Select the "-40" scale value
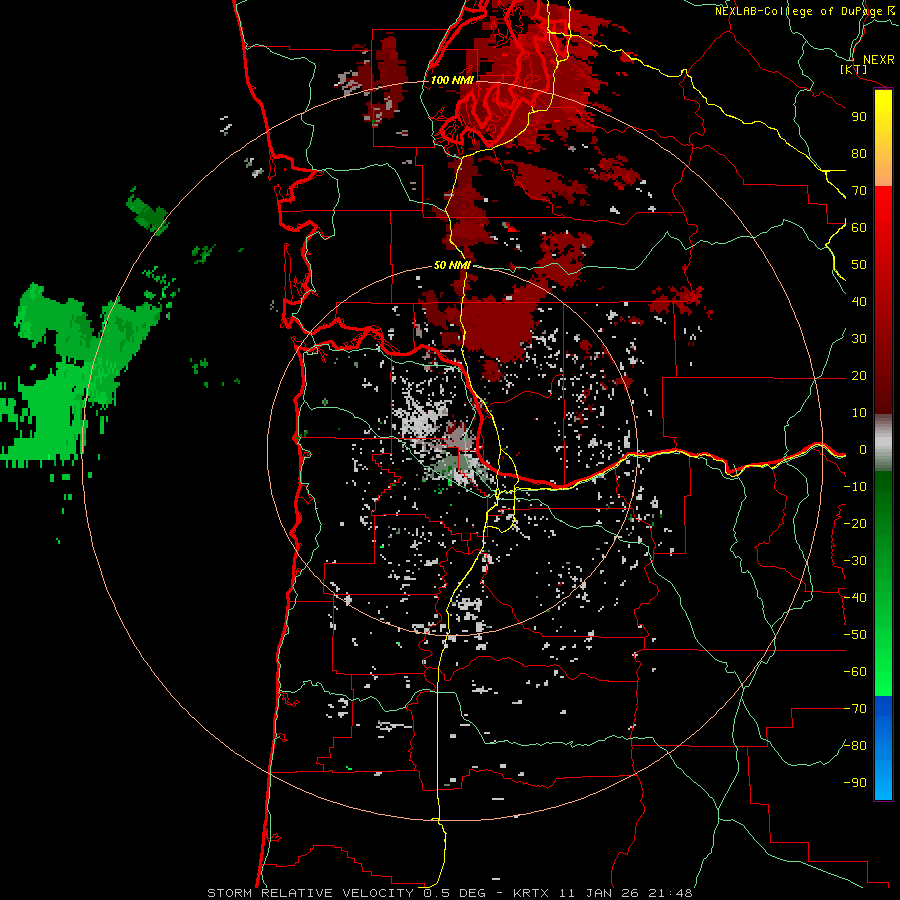Image resolution: width=900 pixels, height=900 pixels. [855, 598]
